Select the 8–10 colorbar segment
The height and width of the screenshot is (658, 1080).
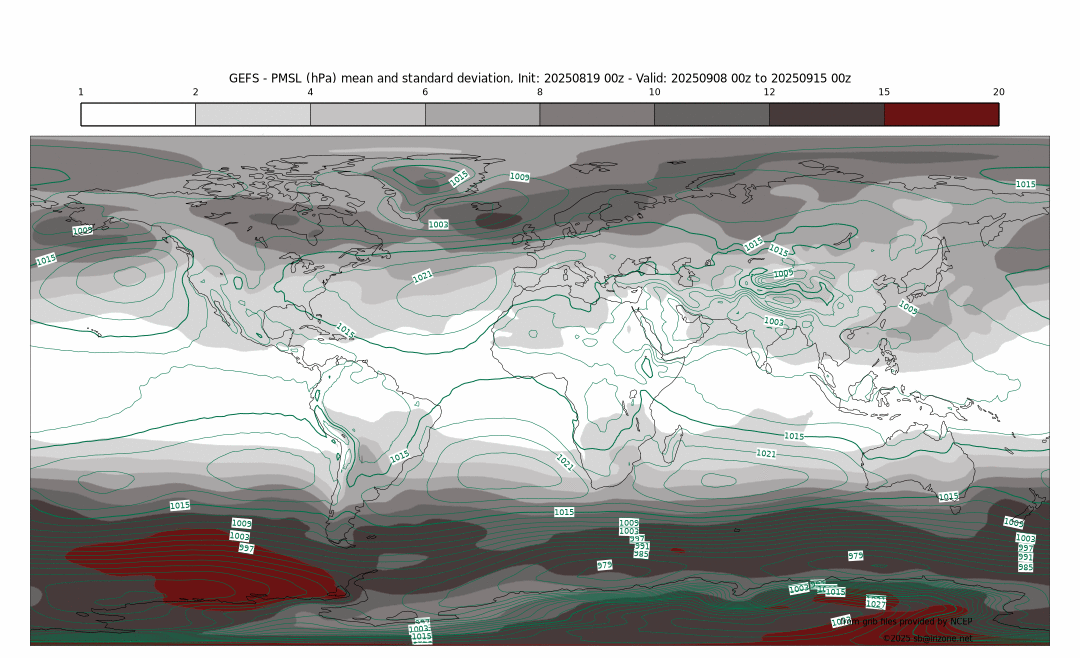pyautogui.click(x=597, y=114)
